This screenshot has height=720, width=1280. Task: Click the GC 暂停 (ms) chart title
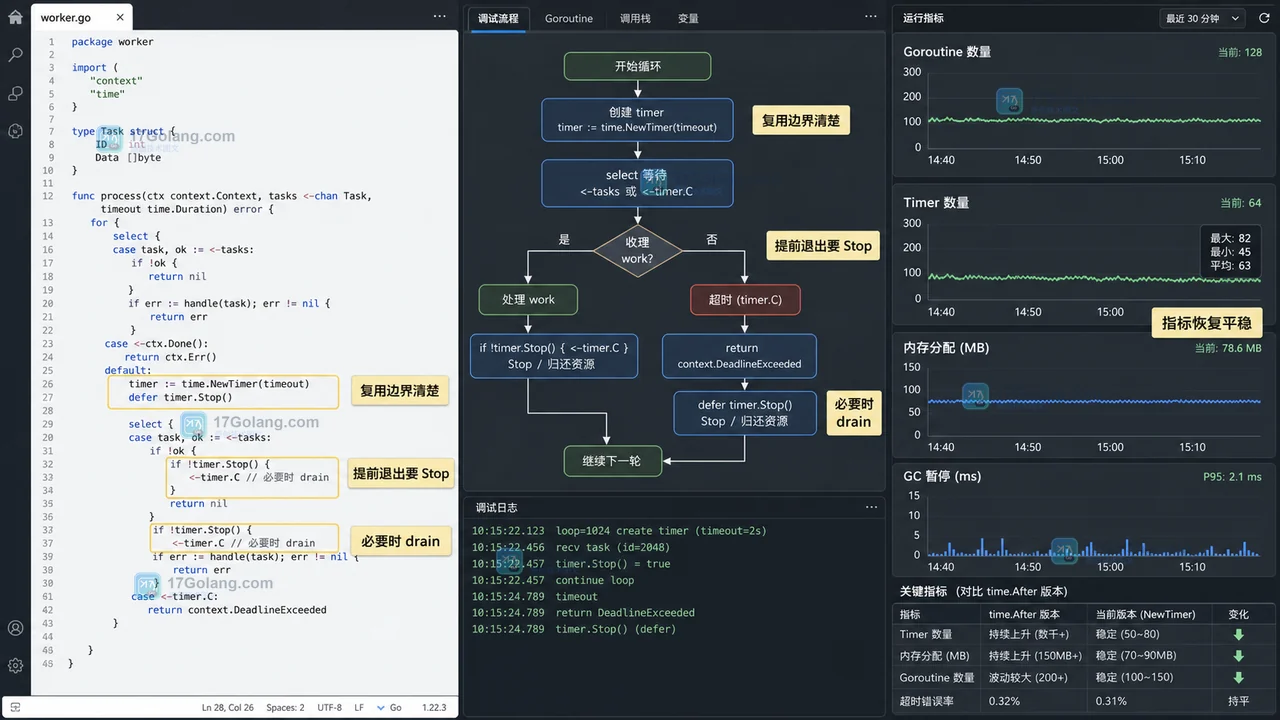click(942, 476)
